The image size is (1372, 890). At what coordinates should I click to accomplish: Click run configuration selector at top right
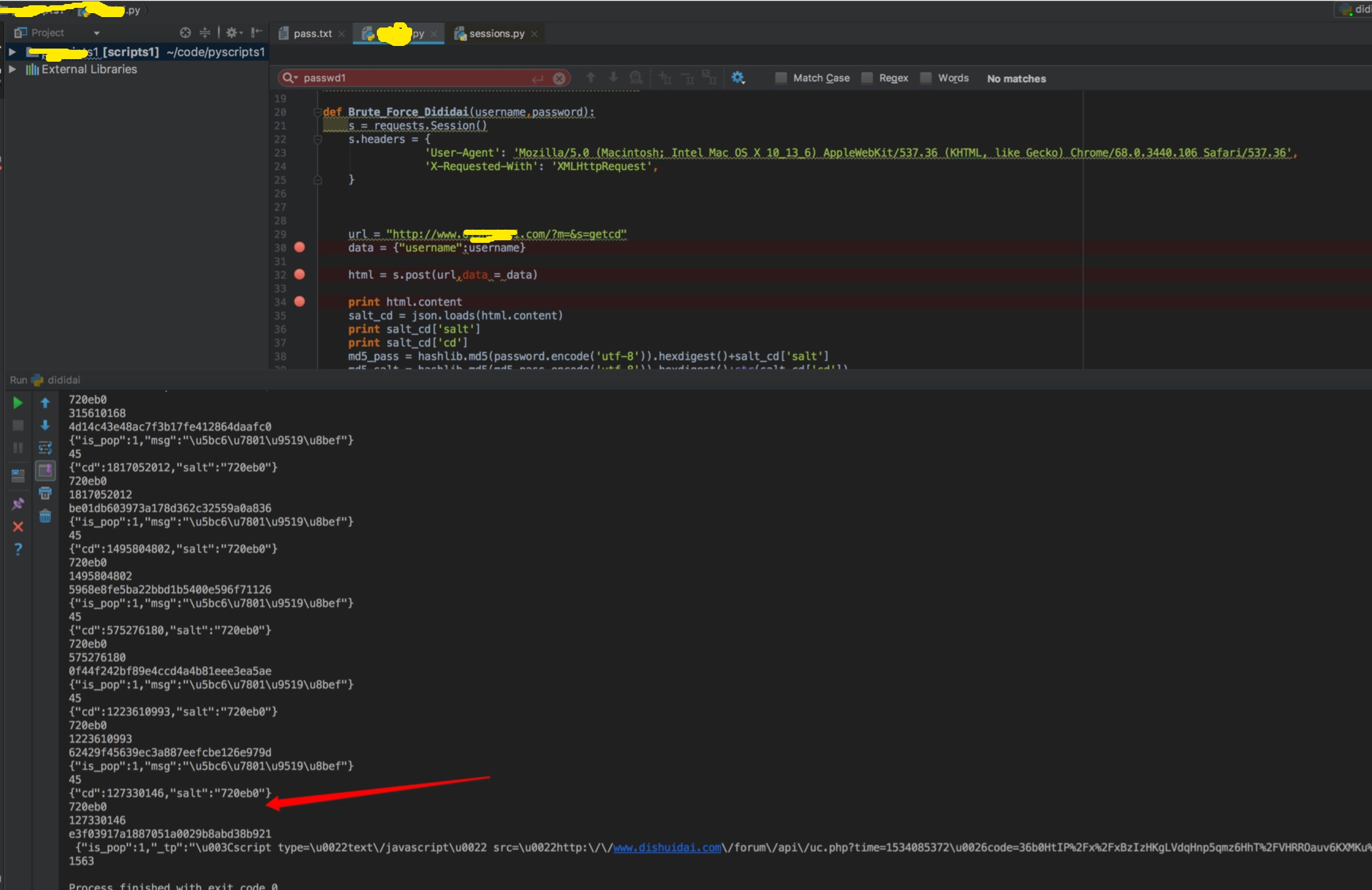click(x=1354, y=9)
